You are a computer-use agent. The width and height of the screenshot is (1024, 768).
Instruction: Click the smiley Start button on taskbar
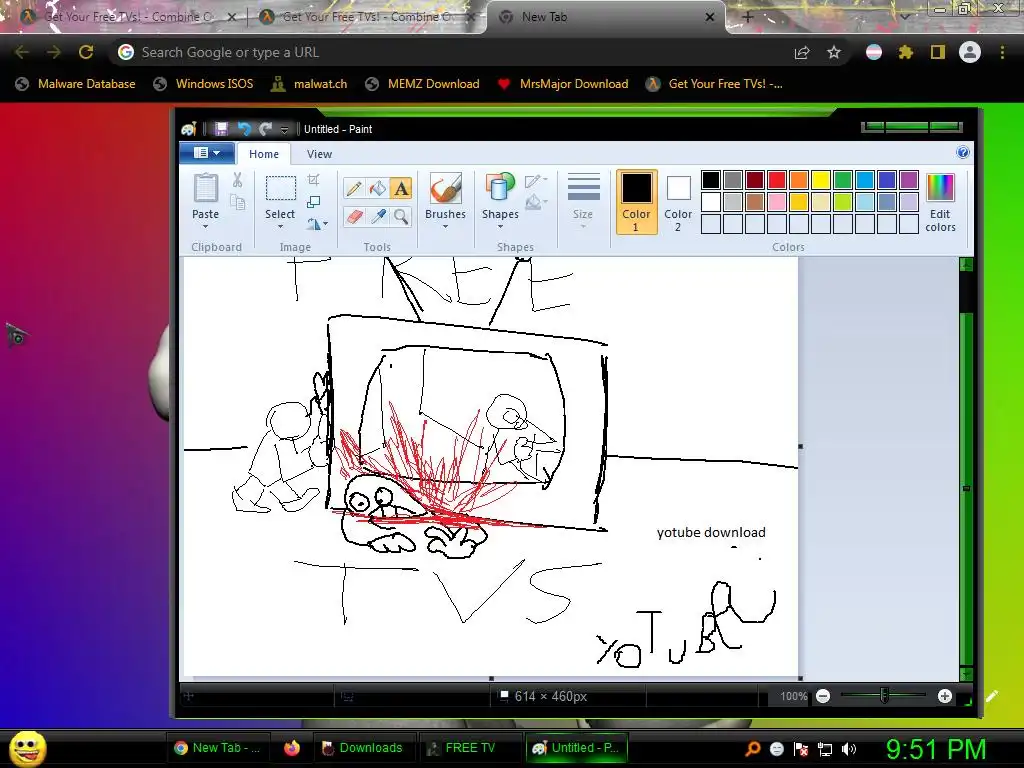click(x=28, y=749)
